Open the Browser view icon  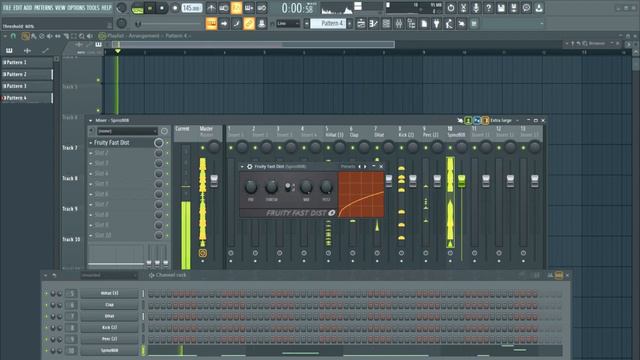coord(411,24)
